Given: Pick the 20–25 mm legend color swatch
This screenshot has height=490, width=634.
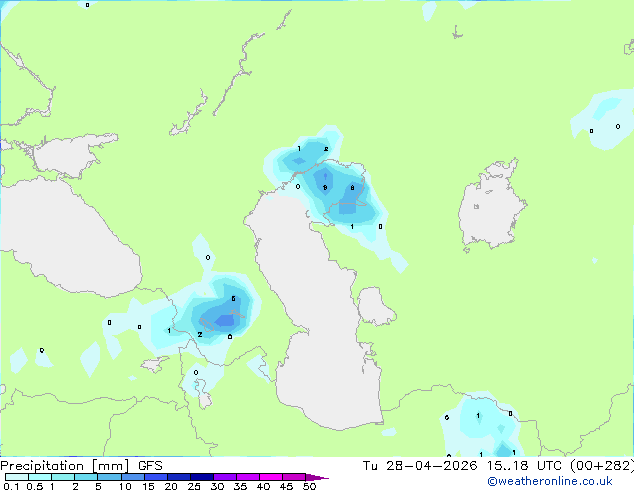Looking at the screenshot, I should (x=179, y=477).
